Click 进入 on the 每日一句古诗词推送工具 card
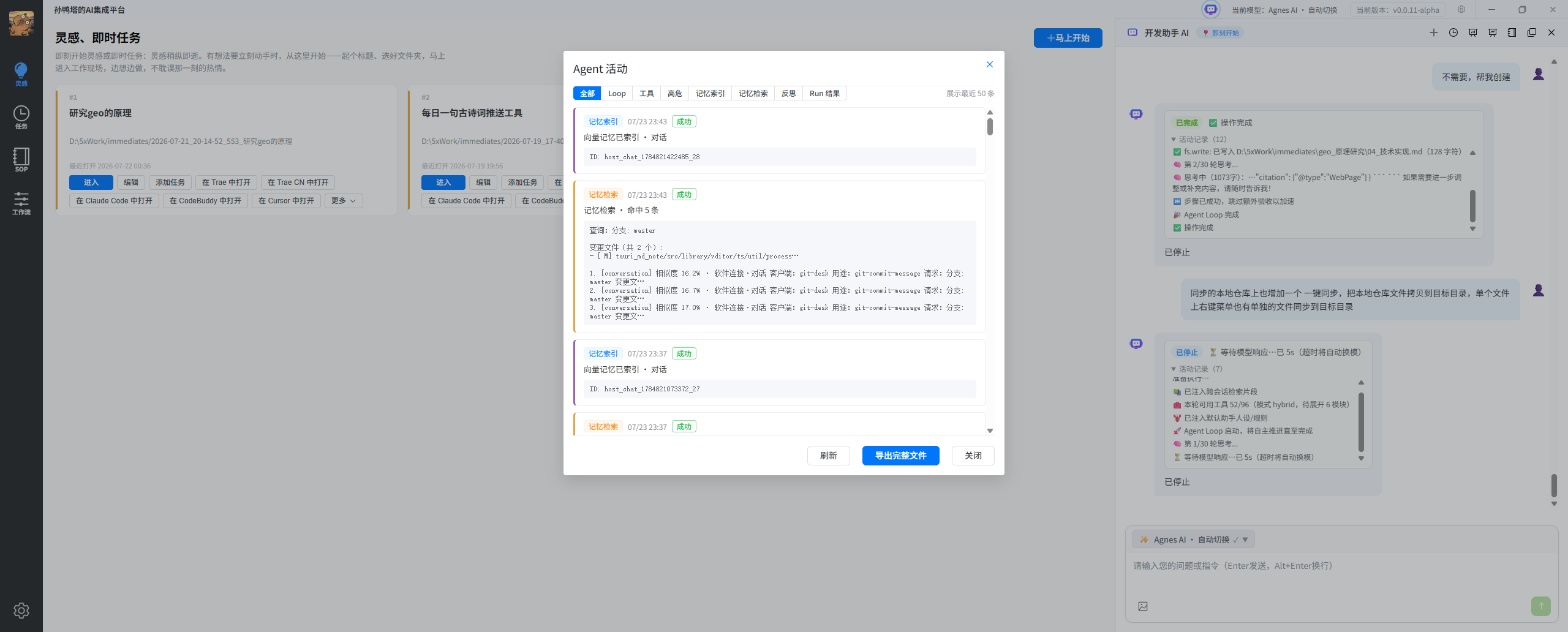 click(x=443, y=182)
